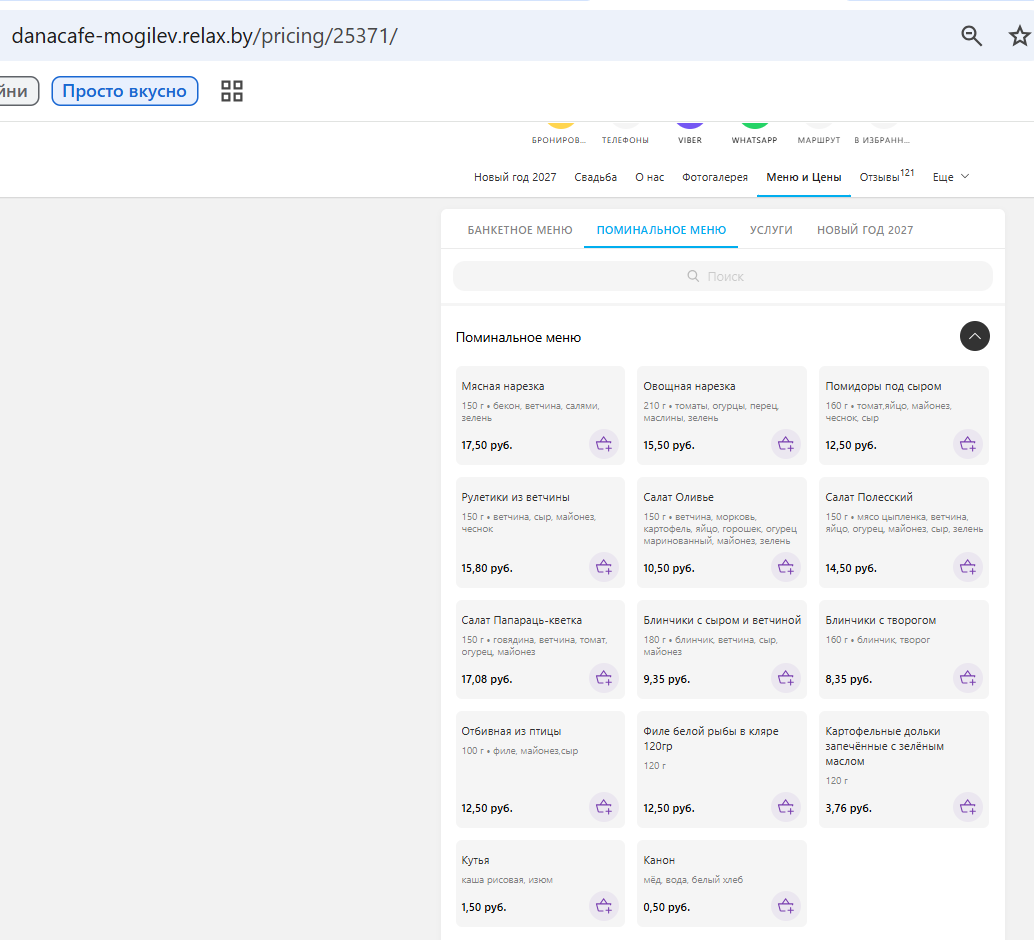Open the Новый год 2027 menu tab
This screenshot has height=940, width=1034.
click(865, 230)
